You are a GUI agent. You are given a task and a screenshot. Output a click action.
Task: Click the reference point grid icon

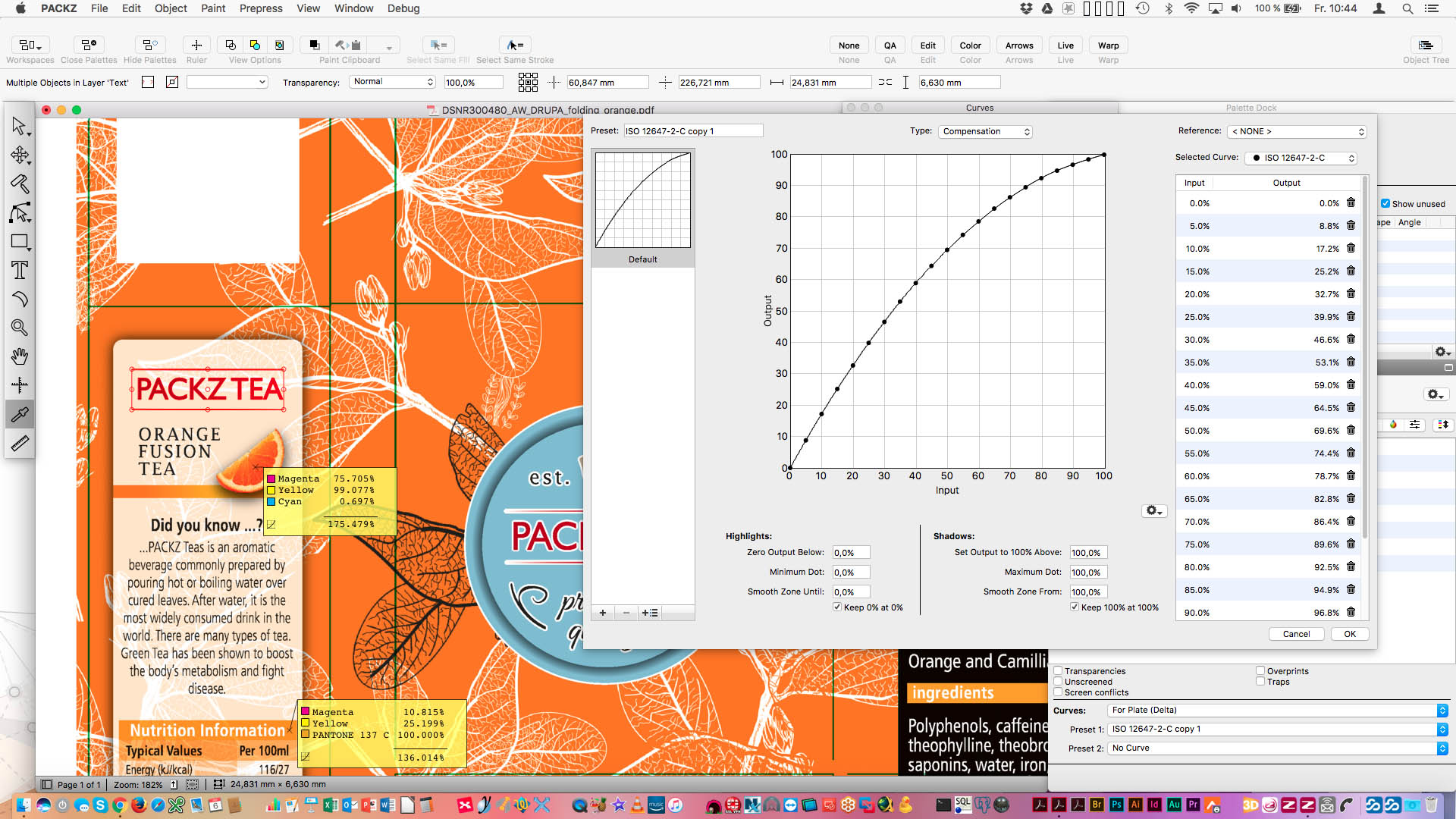click(x=528, y=82)
